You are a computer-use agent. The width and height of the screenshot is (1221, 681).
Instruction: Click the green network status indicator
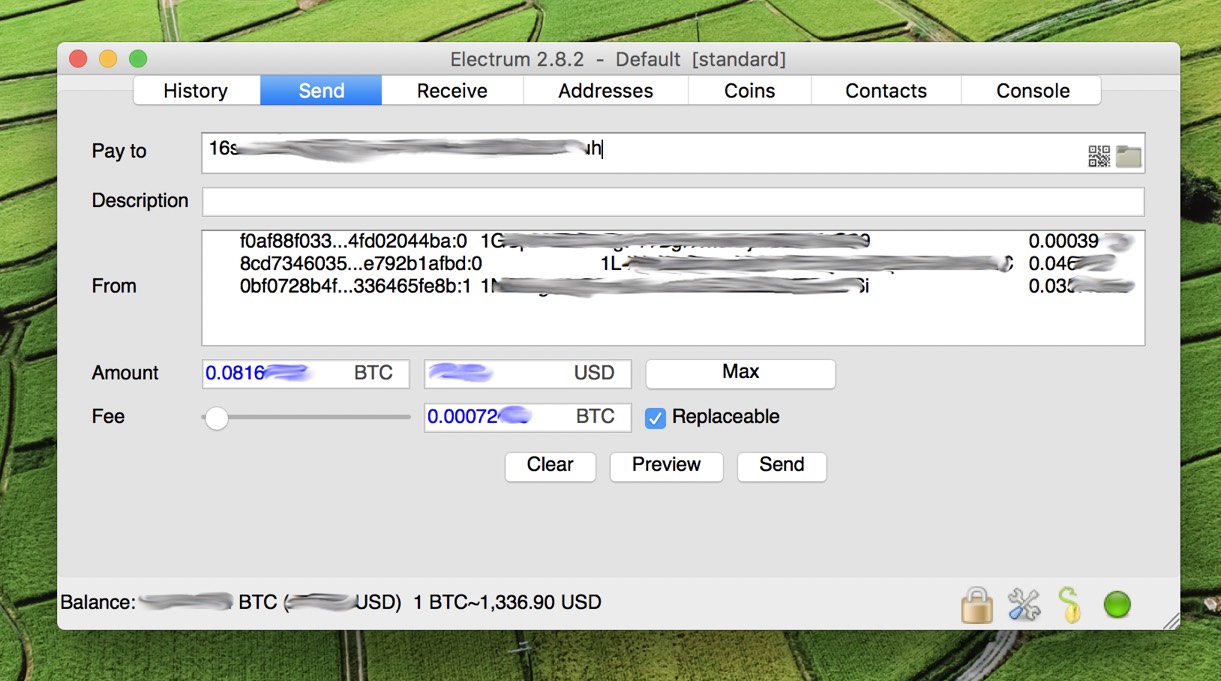[x=1117, y=604]
